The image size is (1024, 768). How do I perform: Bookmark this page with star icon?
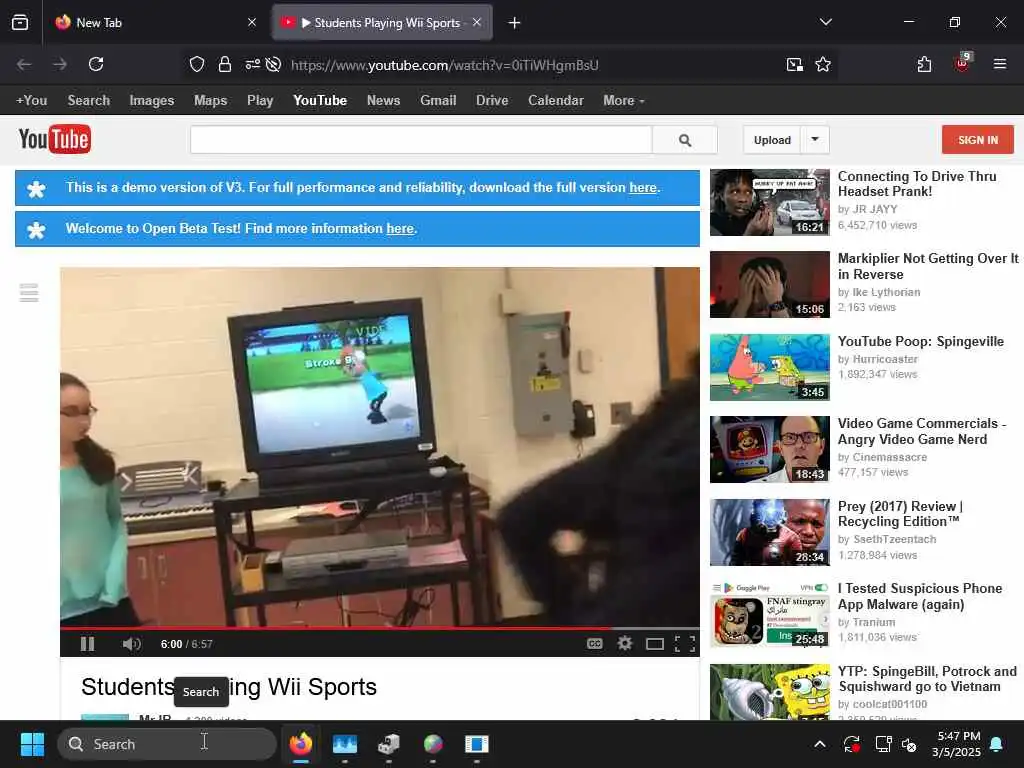[823, 64]
